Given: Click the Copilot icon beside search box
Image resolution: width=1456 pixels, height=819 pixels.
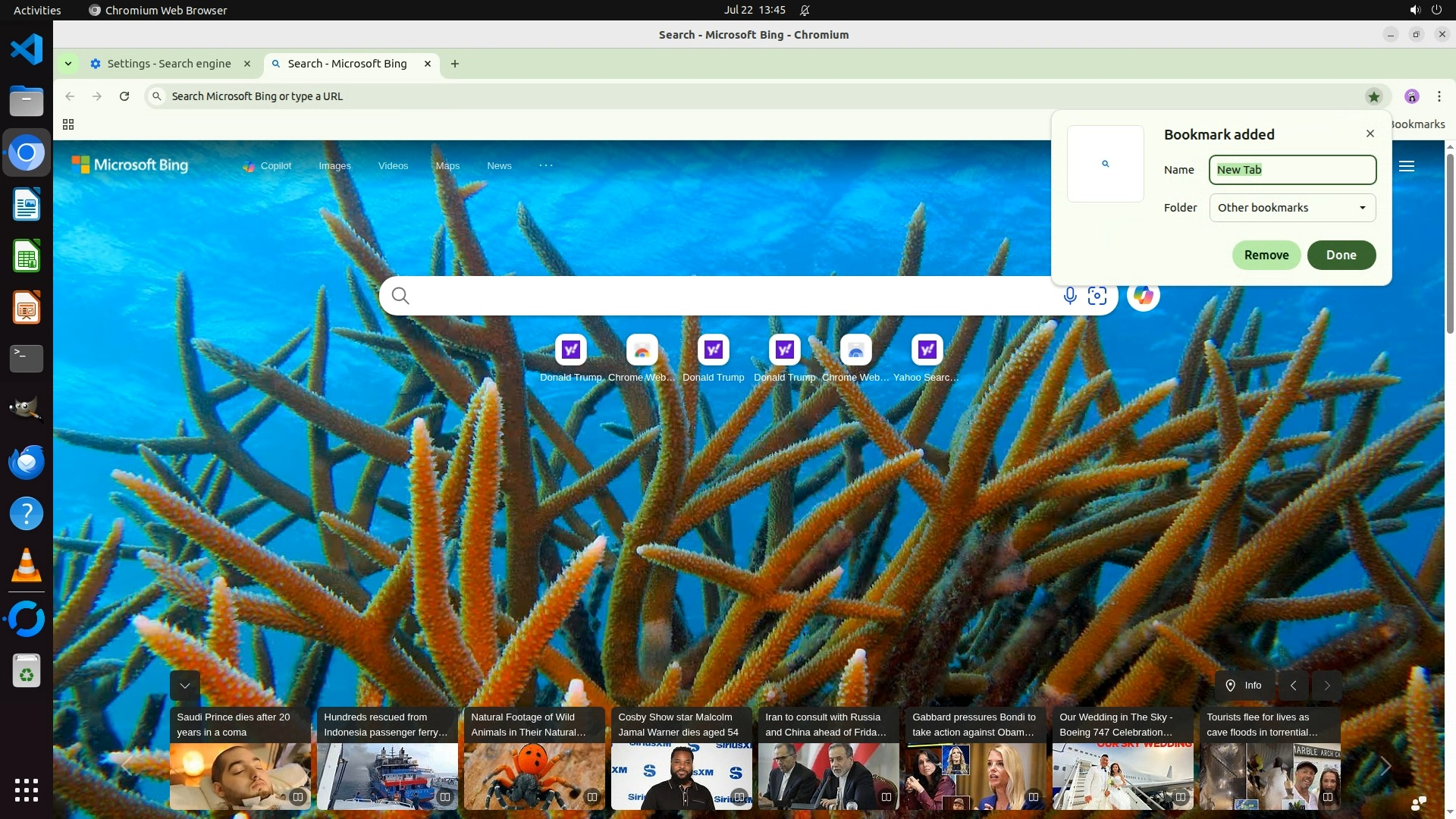Looking at the screenshot, I should coord(1143,296).
